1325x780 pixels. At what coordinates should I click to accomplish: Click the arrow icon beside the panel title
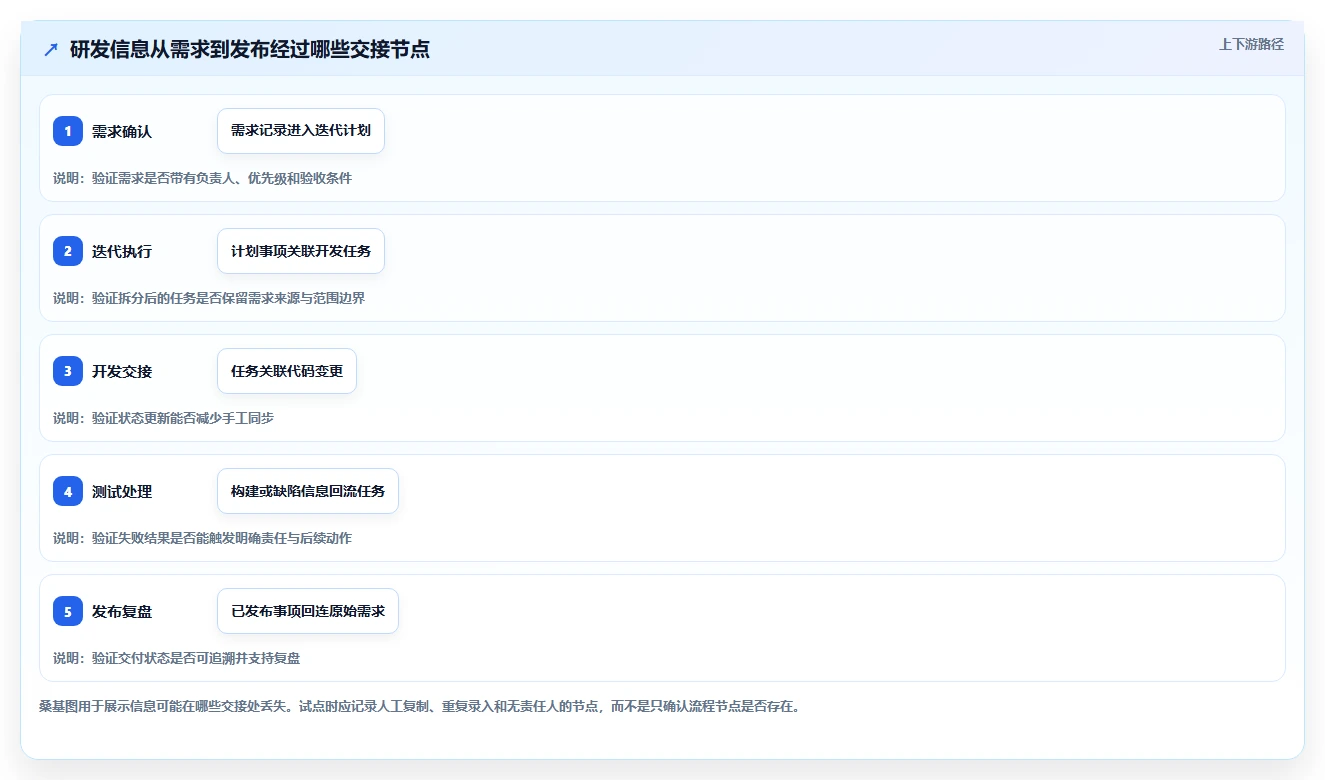pos(51,50)
